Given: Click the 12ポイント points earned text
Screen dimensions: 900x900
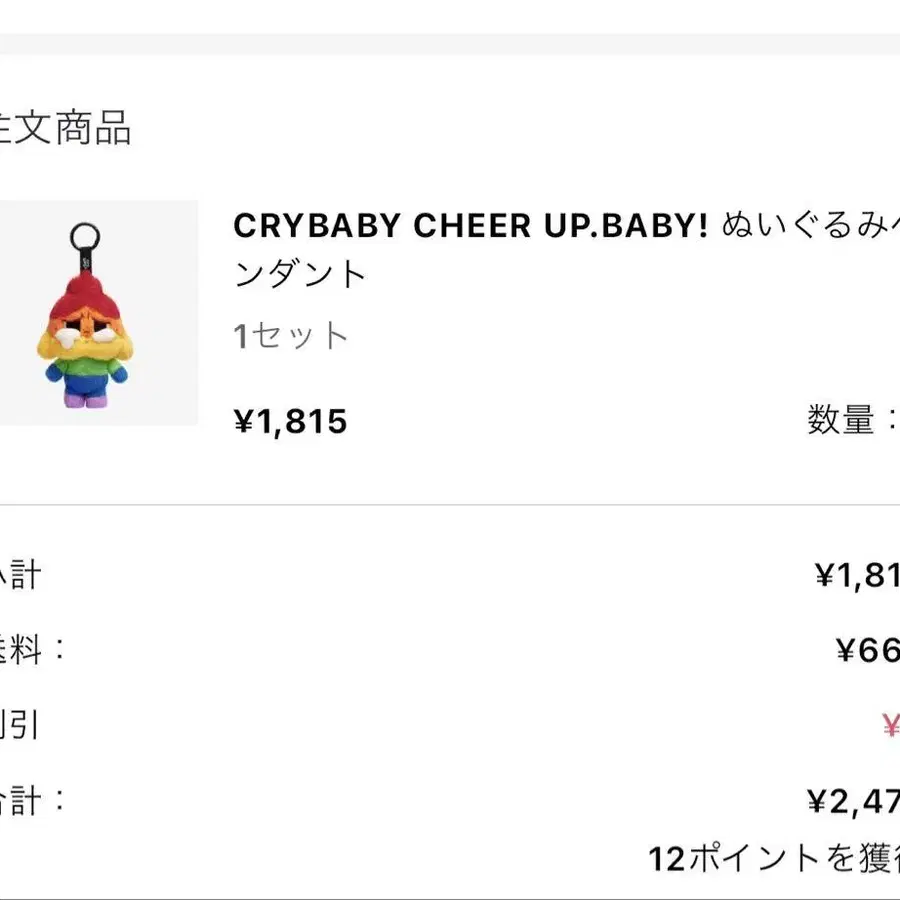Looking at the screenshot, I should click(x=774, y=859).
